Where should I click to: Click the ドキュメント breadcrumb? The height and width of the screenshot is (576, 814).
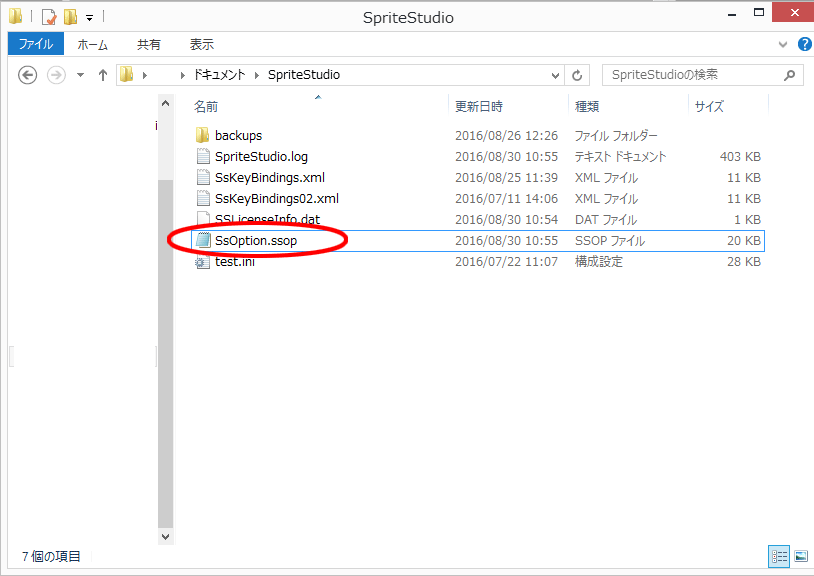[219, 75]
